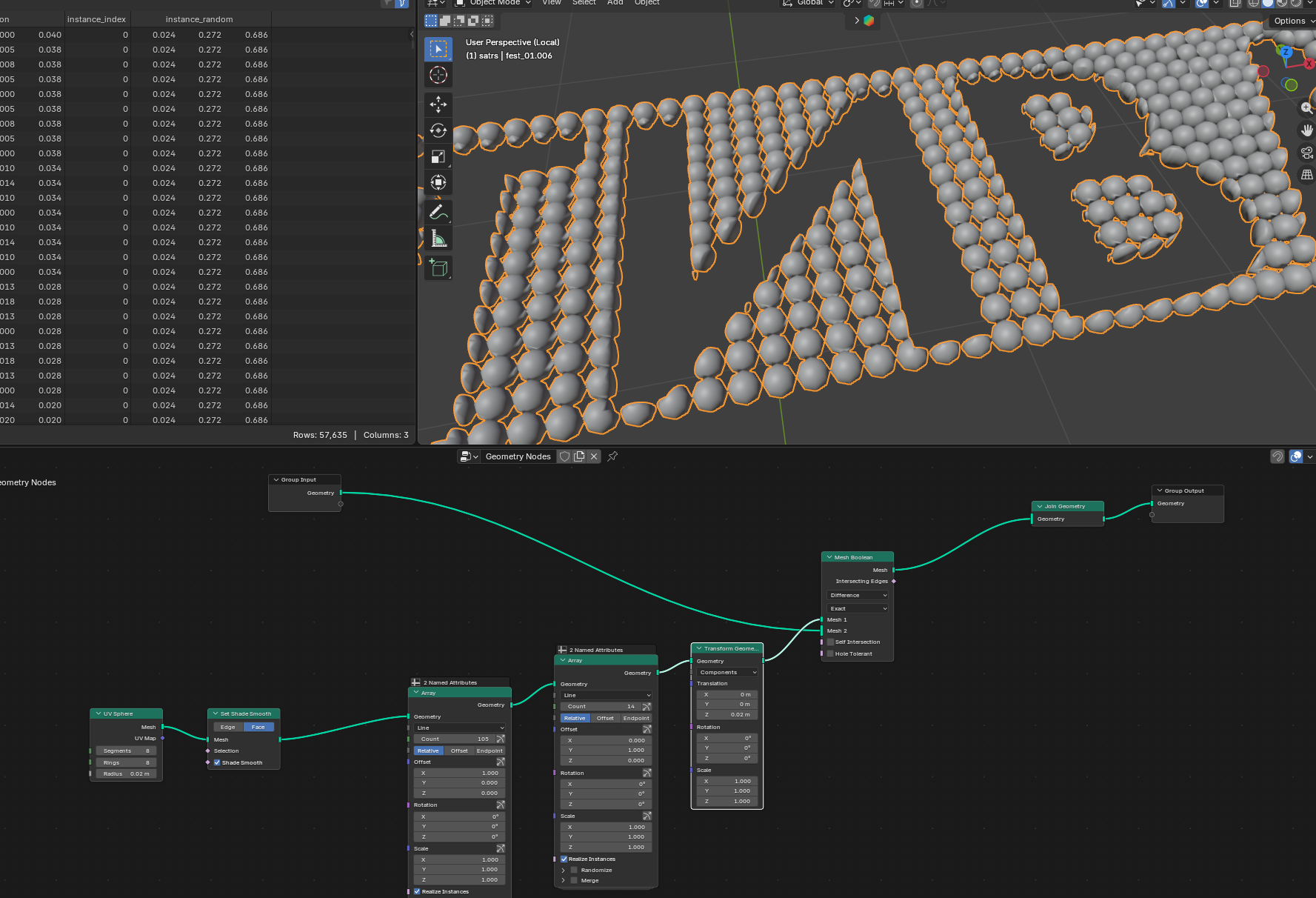The image size is (1316, 898).
Task: Select the Measure tool
Action: 438,239
